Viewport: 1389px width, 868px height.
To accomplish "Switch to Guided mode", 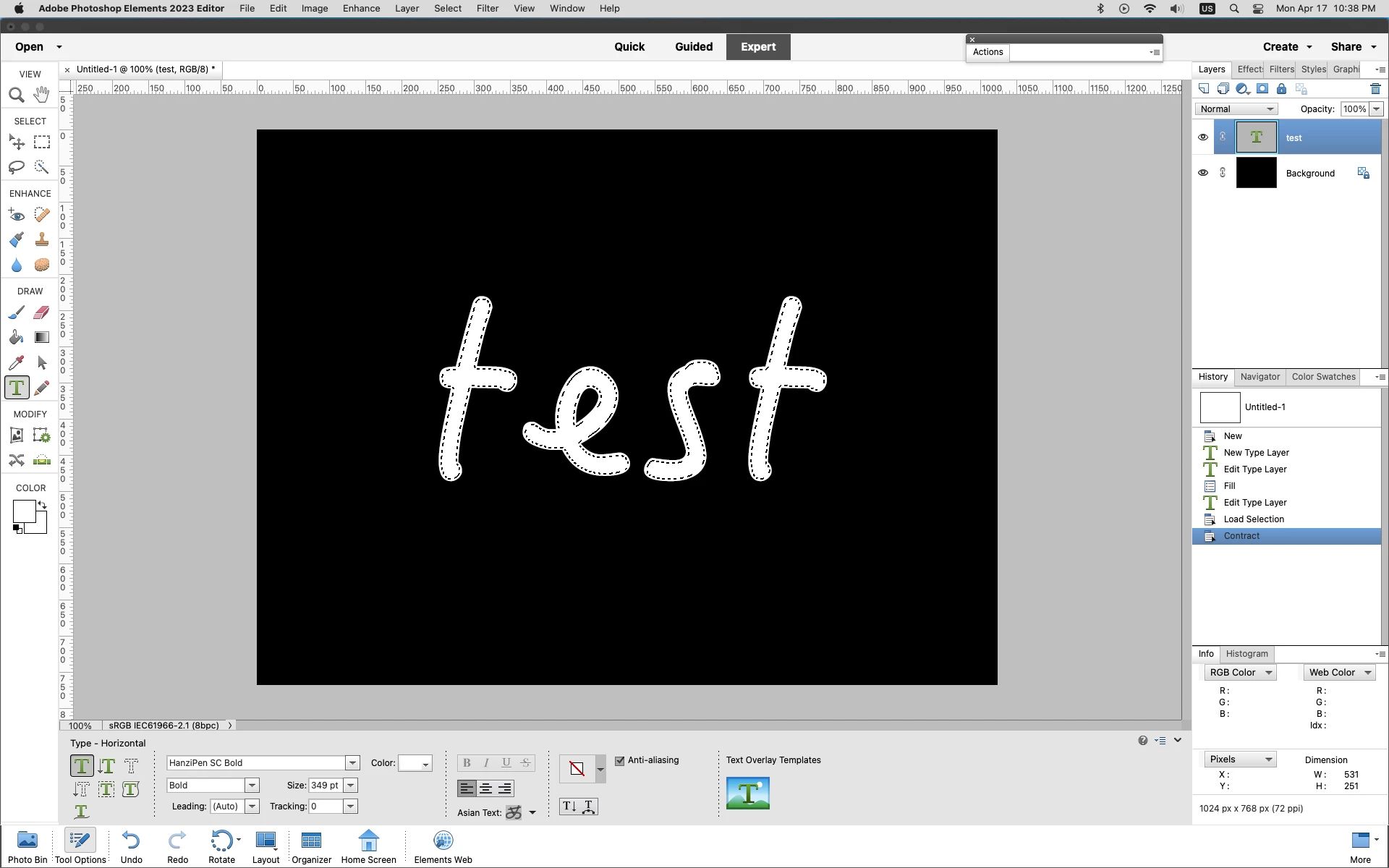I will click(693, 47).
